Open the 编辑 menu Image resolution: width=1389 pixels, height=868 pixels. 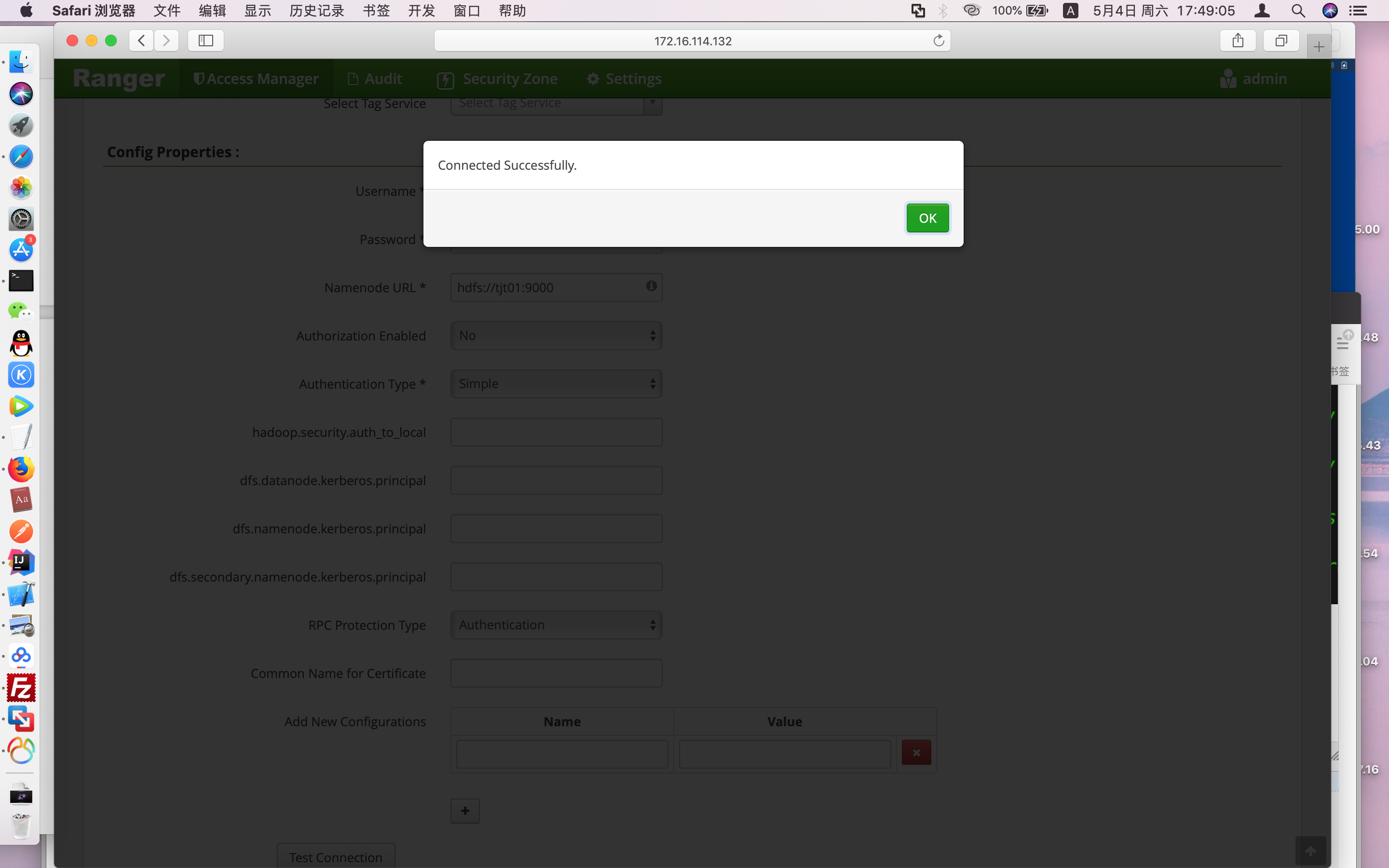coord(212,10)
